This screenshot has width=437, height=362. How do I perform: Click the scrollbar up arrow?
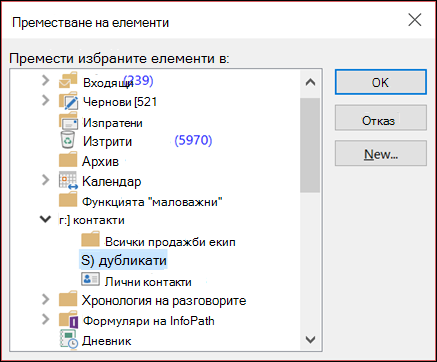(x=310, y=82)
